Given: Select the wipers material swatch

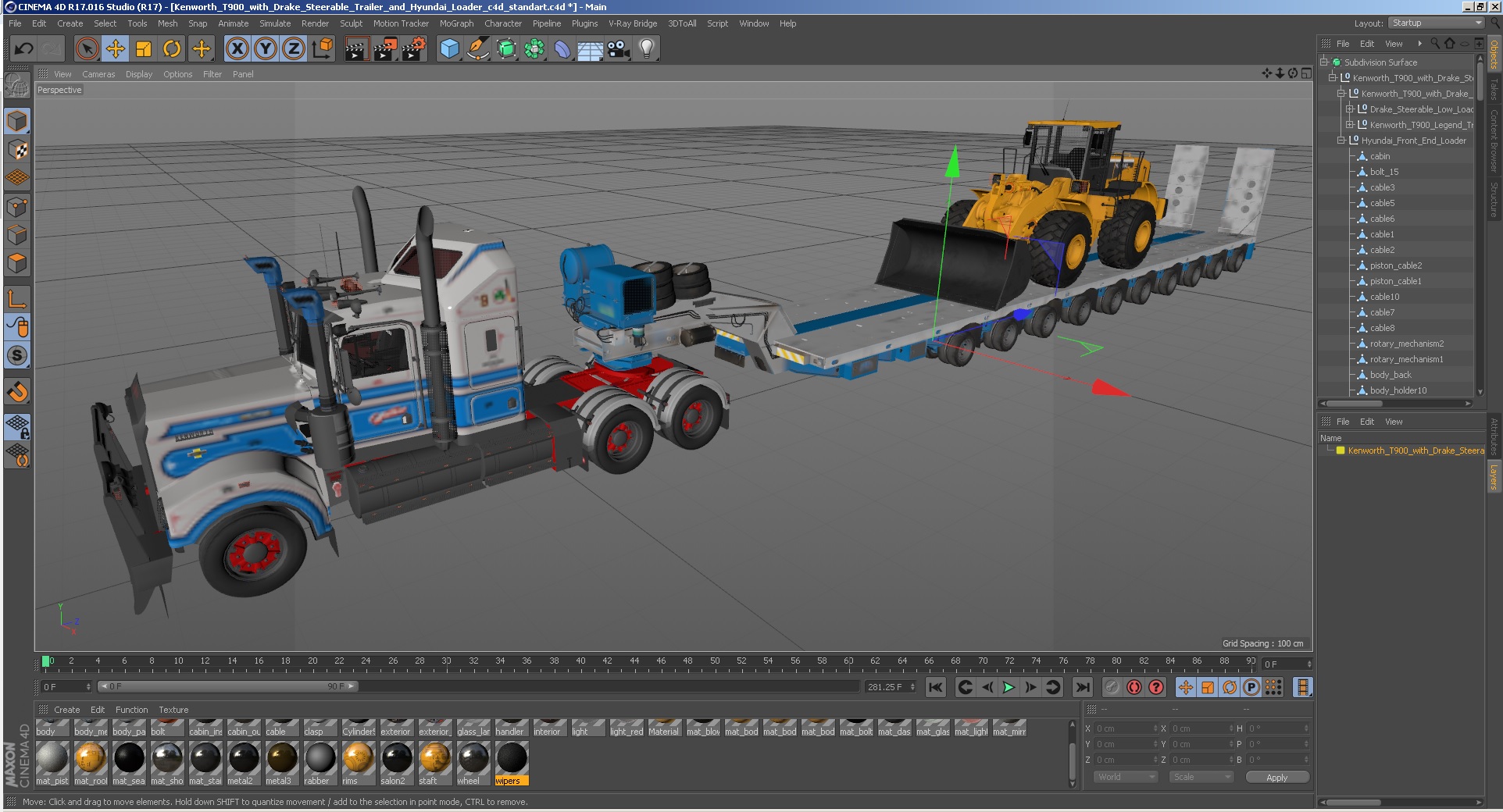Looking at the screenshot, I should [x=512, y=764].
